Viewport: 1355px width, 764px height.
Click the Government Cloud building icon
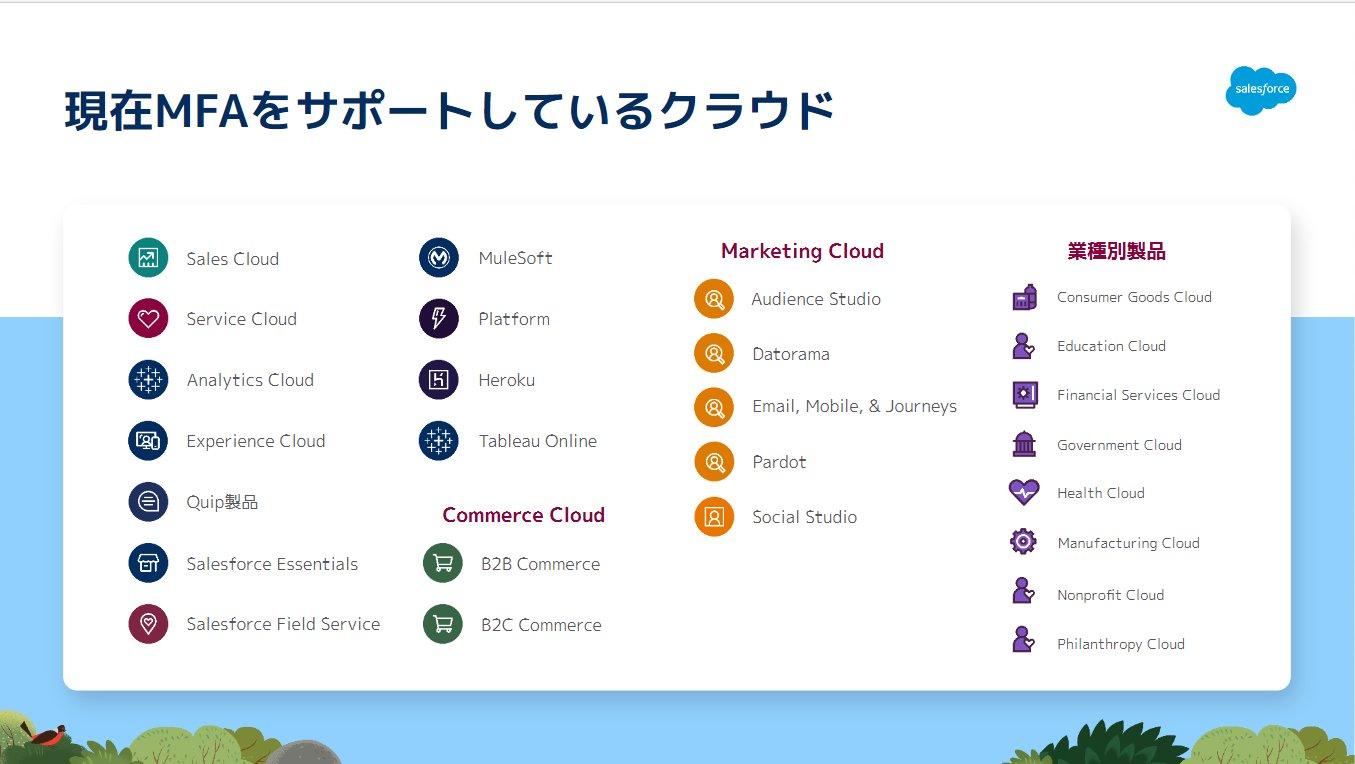click(1024, 444)
